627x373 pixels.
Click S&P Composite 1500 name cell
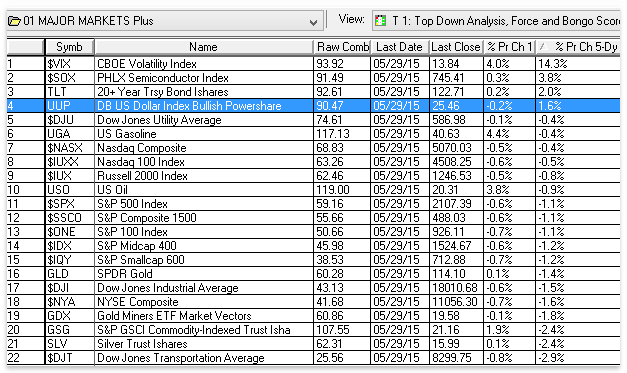coord(204,218)
